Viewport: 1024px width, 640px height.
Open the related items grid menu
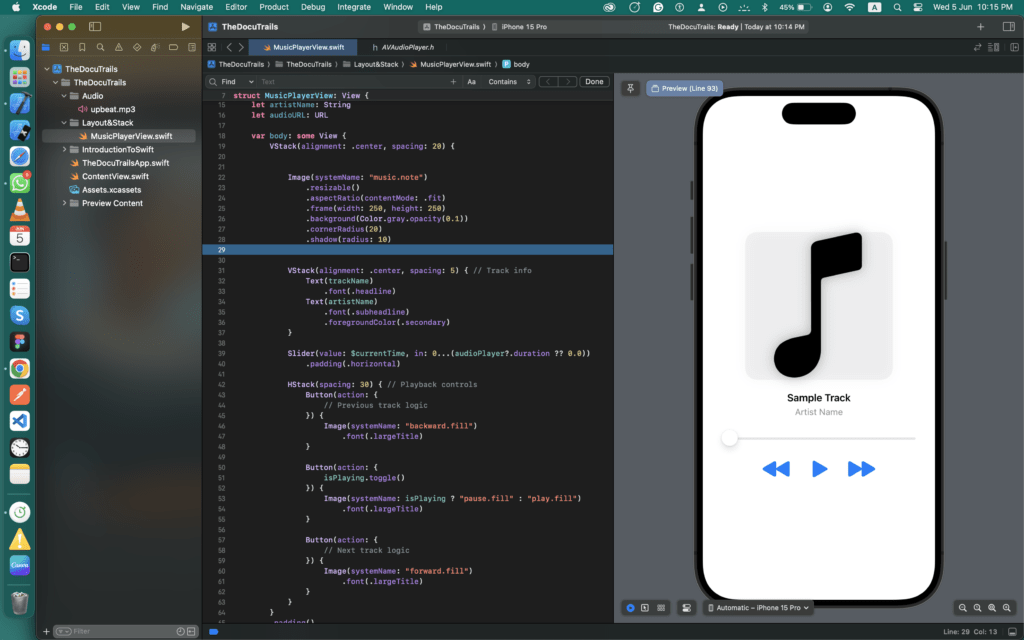tap(212, 47)
